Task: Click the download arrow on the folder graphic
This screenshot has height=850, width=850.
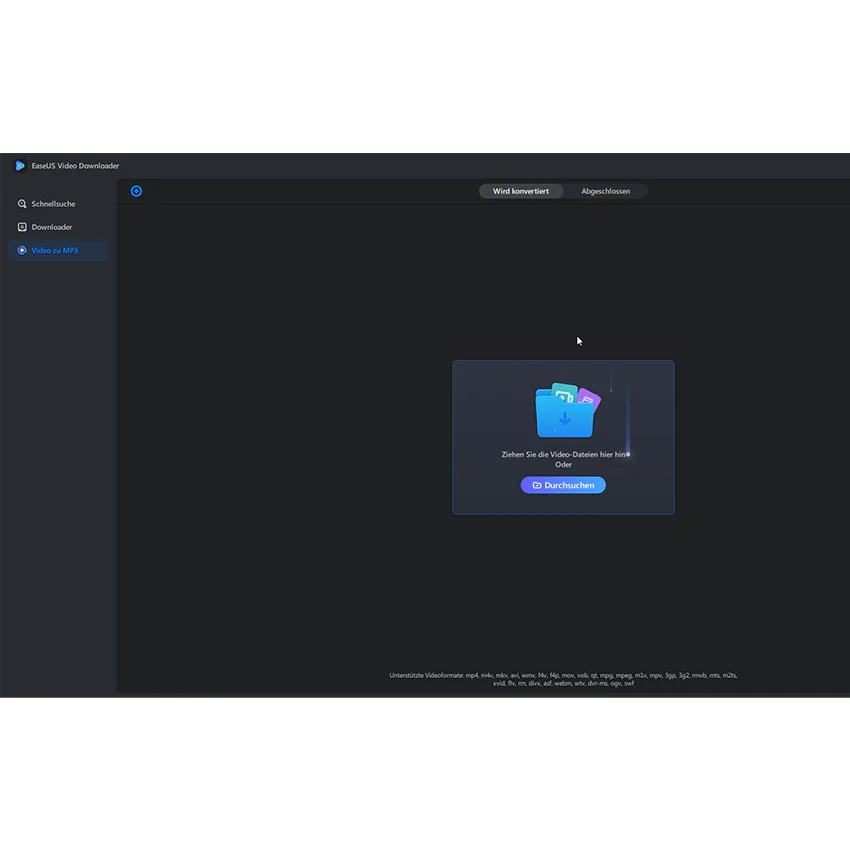Action: 565,419
